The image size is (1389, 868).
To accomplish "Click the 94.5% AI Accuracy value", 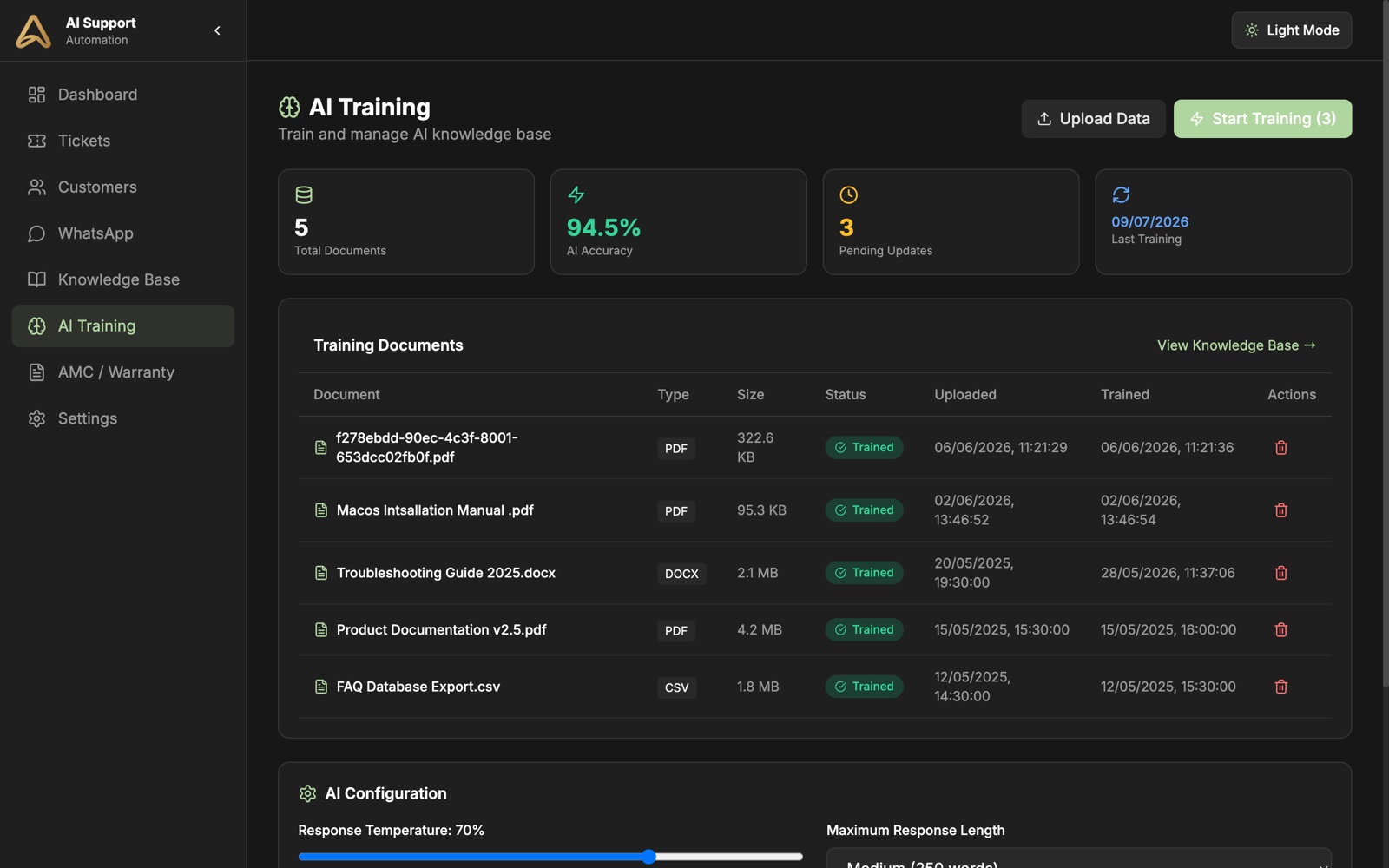I will (603, 227).
